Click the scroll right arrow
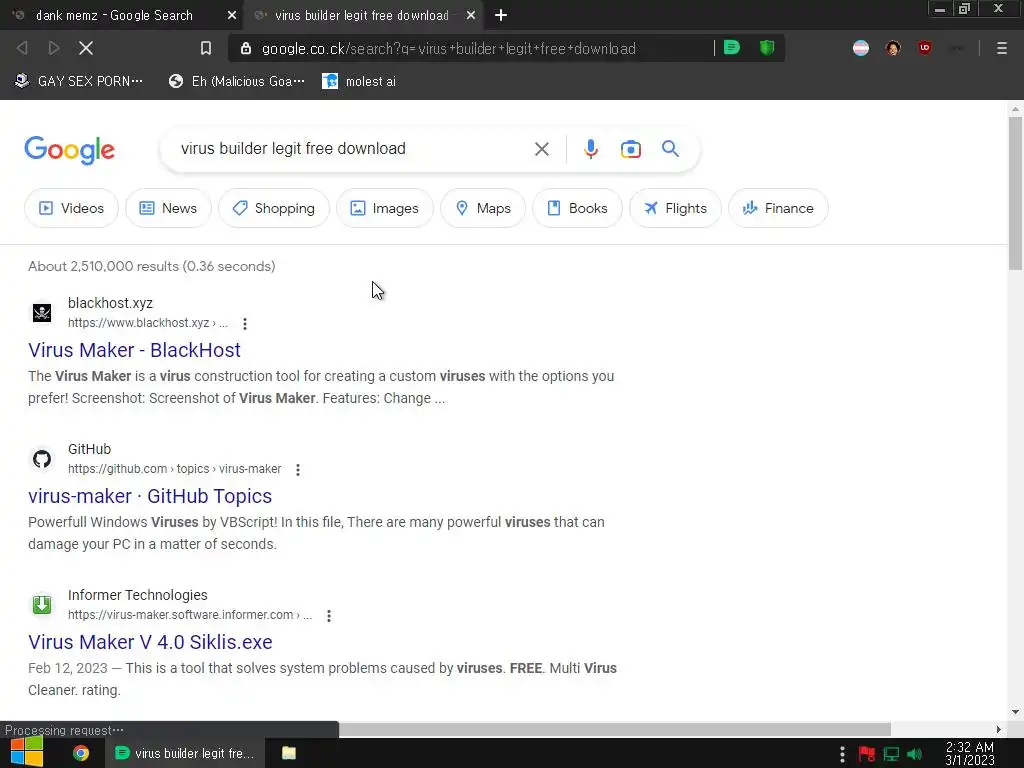 (x=999, y=729)
